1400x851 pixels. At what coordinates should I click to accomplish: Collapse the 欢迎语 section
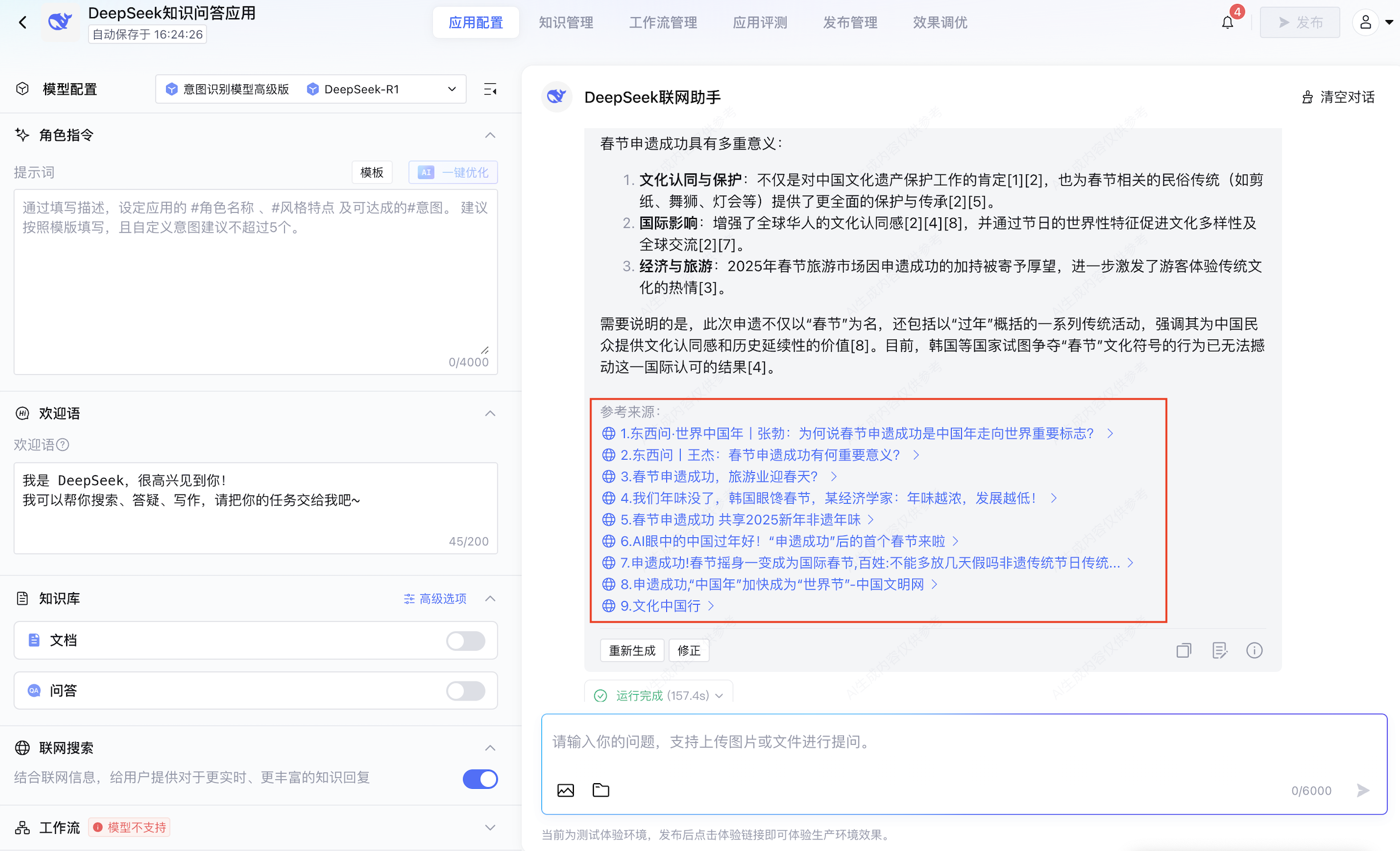(490, 413)
